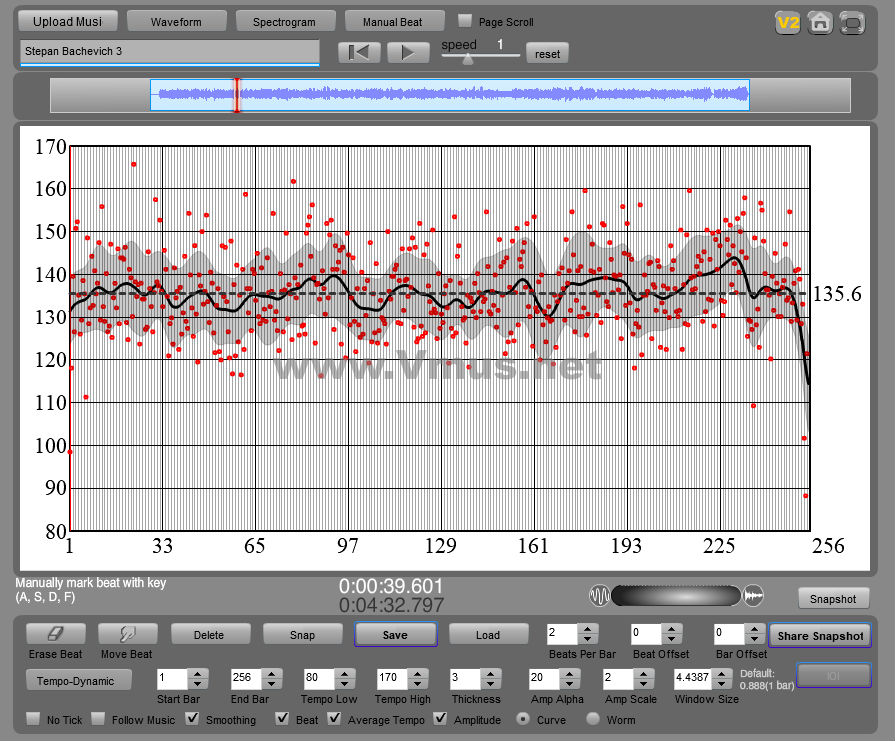Rewind to start with skip-back button
The height and width of the screenshot is (741, 895).
pos(358,53)
